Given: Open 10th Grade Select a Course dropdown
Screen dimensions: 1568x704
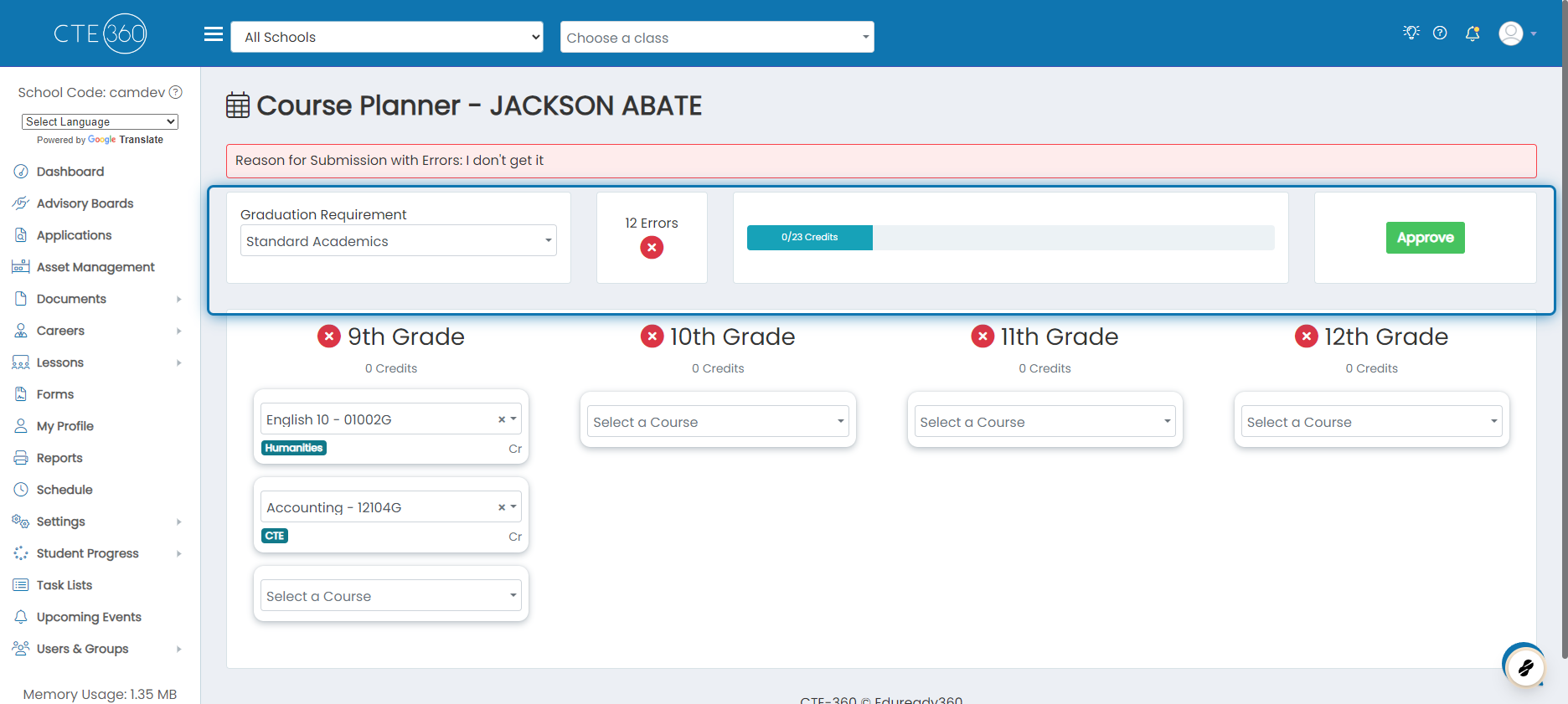Looking at the screenshot, I should pos(718,421).
